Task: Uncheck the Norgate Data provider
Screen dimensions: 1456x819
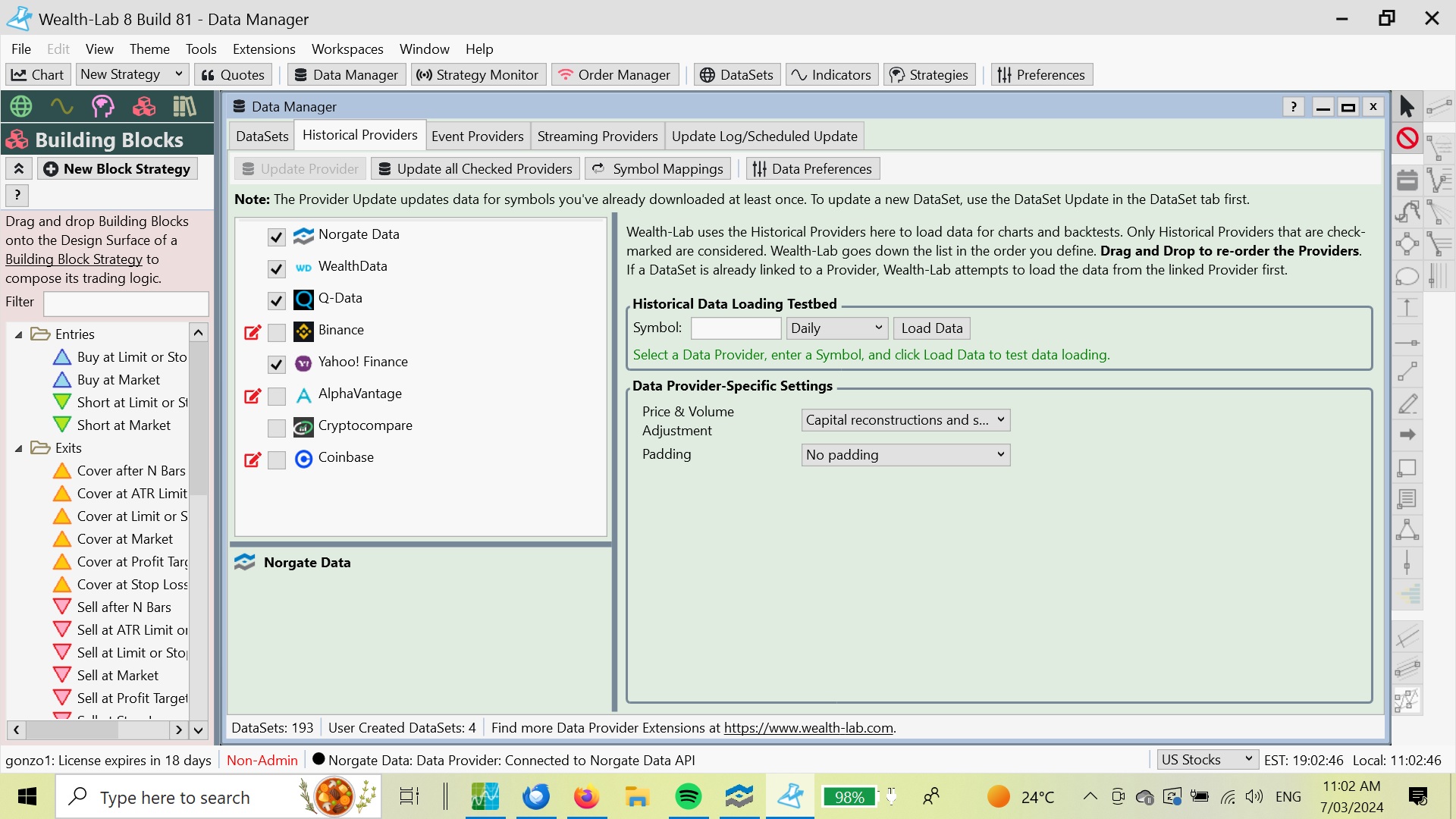Action: pos(277,237)
